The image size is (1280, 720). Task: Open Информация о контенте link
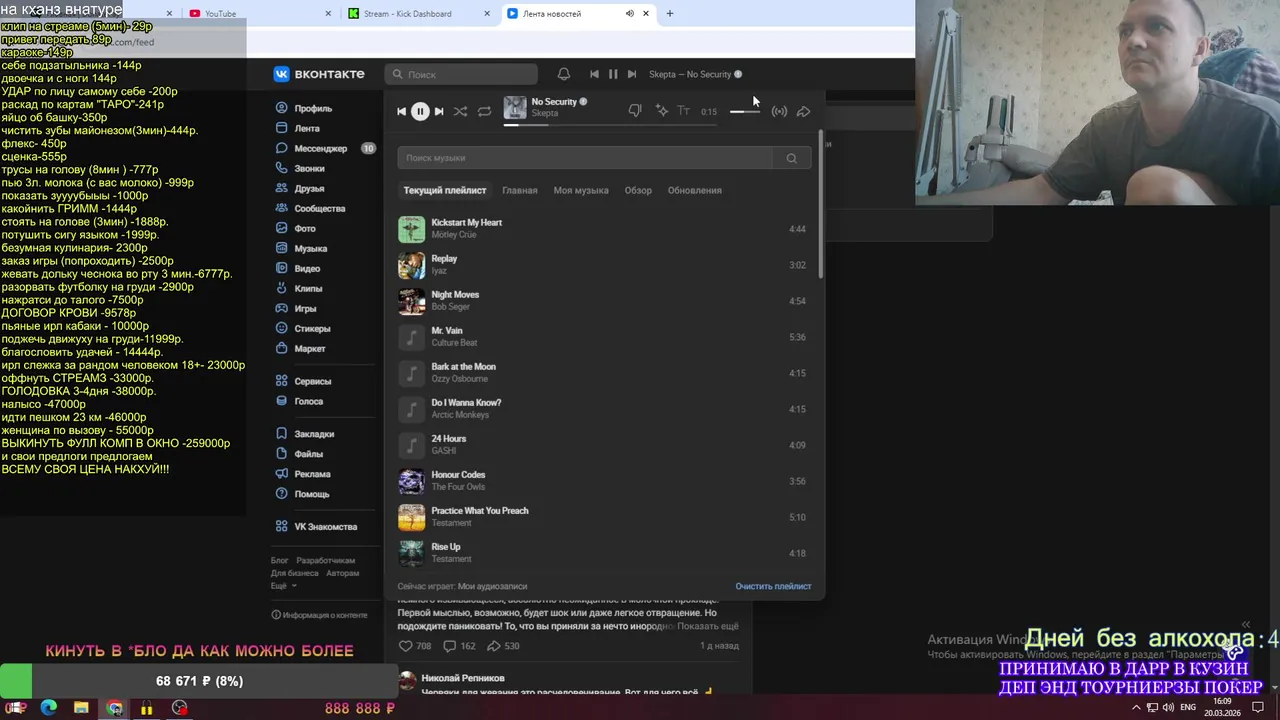[x=320, y=615]
